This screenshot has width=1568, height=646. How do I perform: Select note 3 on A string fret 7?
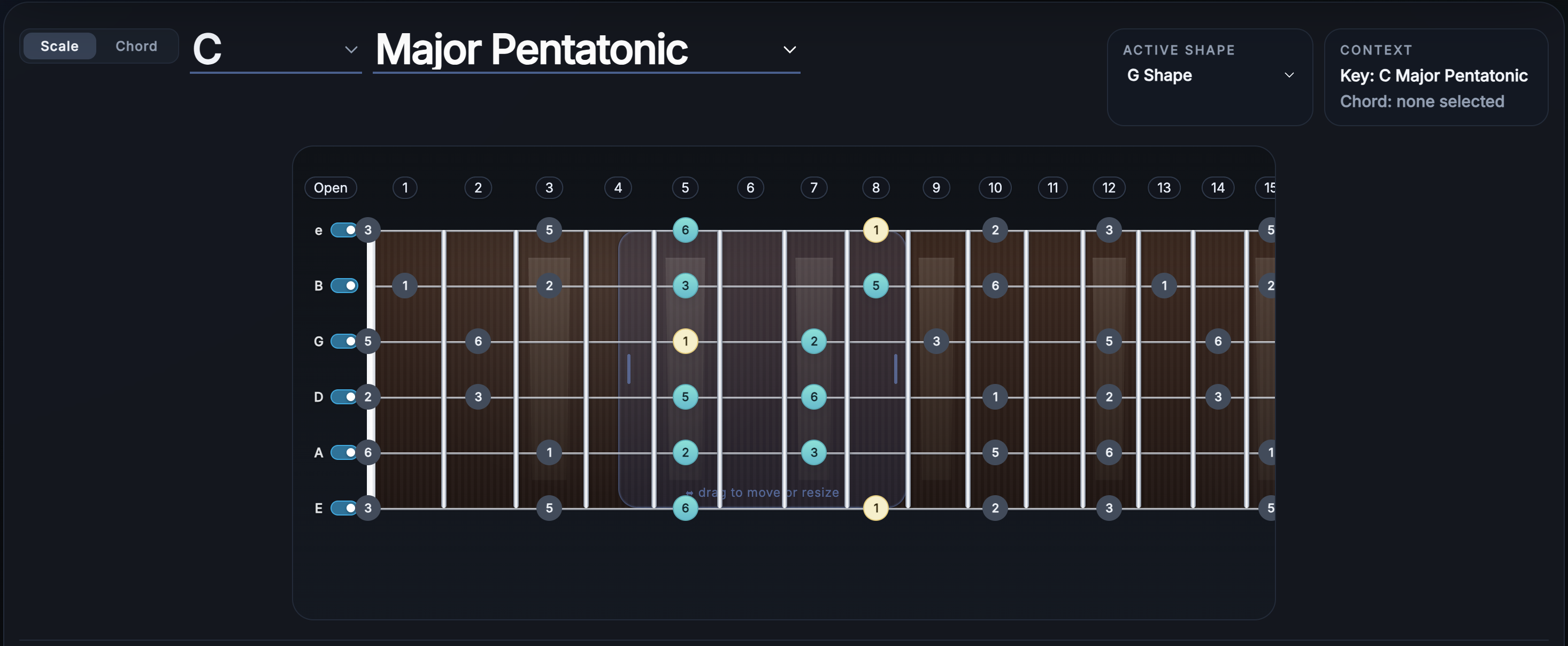point(814,452)
